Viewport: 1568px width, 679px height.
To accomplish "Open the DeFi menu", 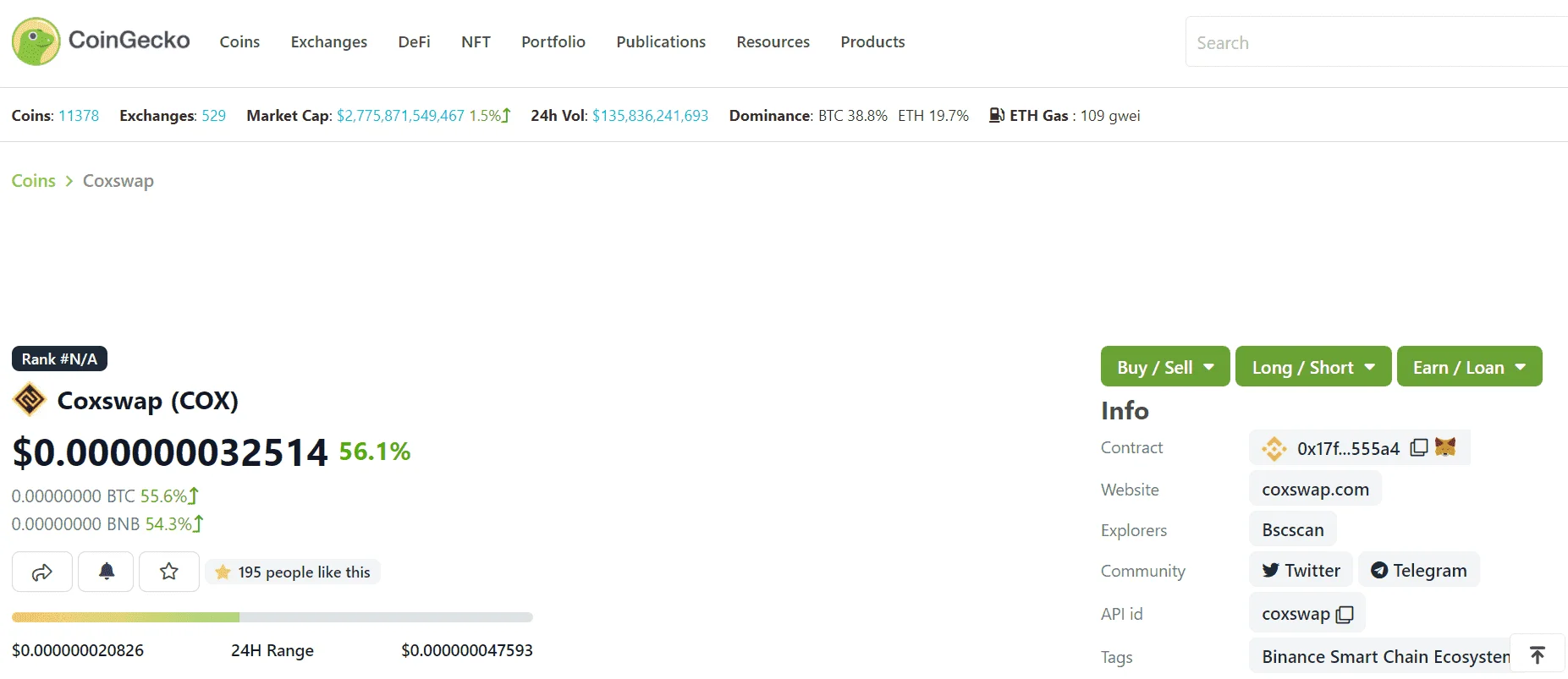I will 415,41.
